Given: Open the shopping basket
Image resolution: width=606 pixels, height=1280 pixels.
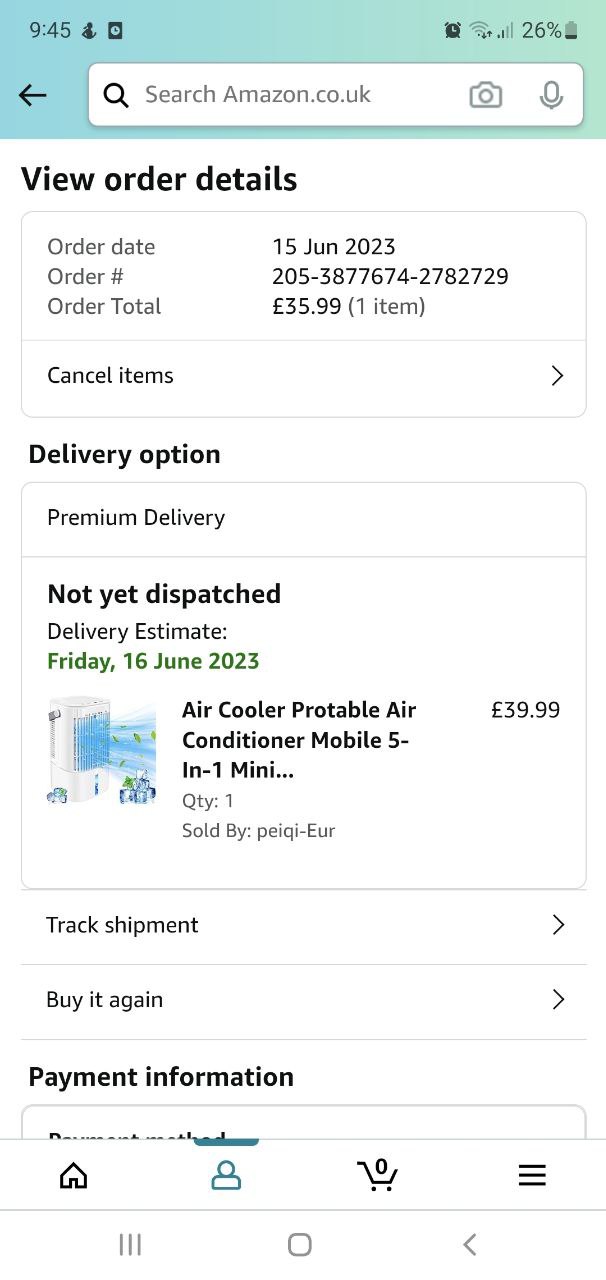Looking at the screenshot, I should point(378,1175).
